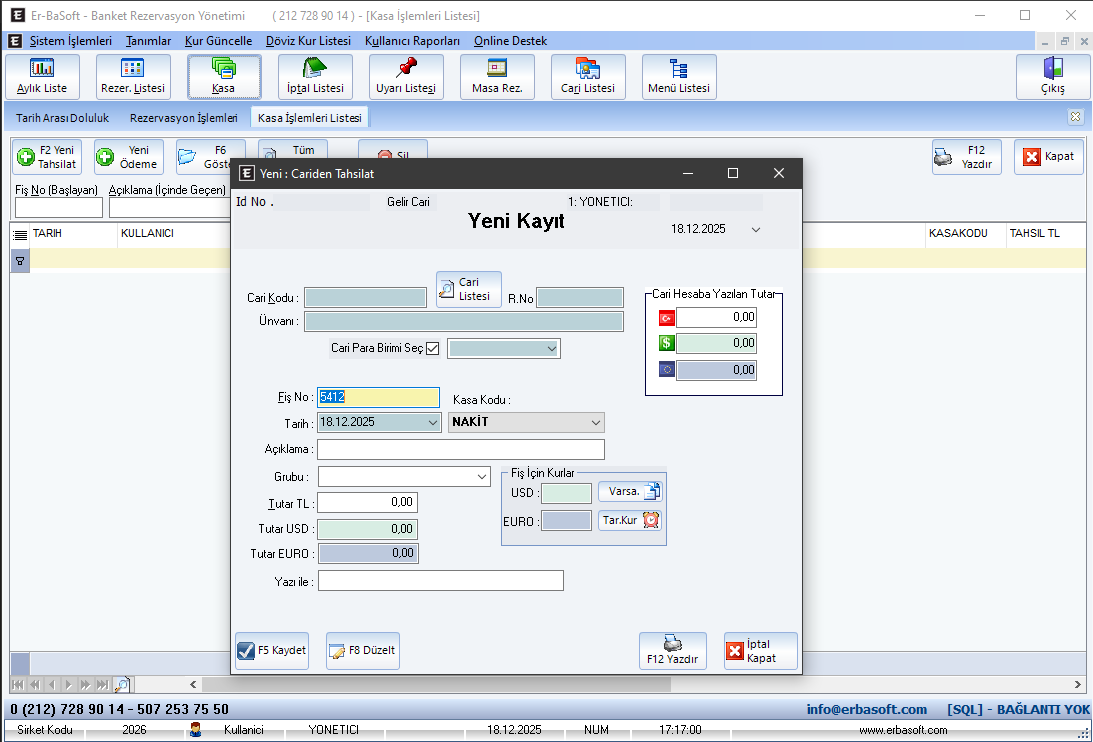
Task: Expand the Kasa Kodu NAKİT dropdown
Action: tap(596, 422)
